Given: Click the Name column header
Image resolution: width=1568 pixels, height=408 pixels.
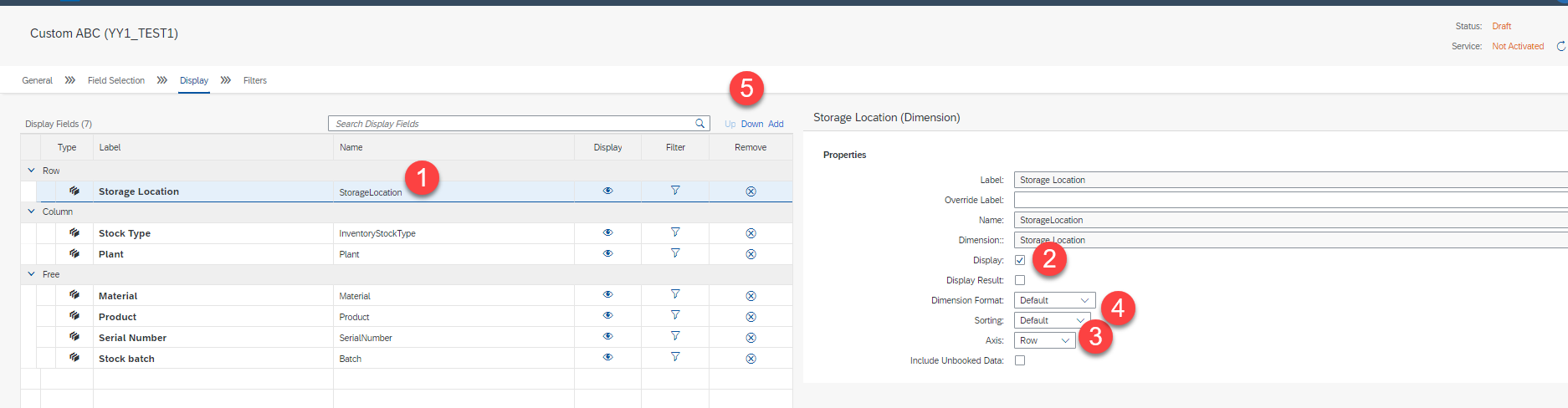Looking at the screenshot, I should point(351,147).
